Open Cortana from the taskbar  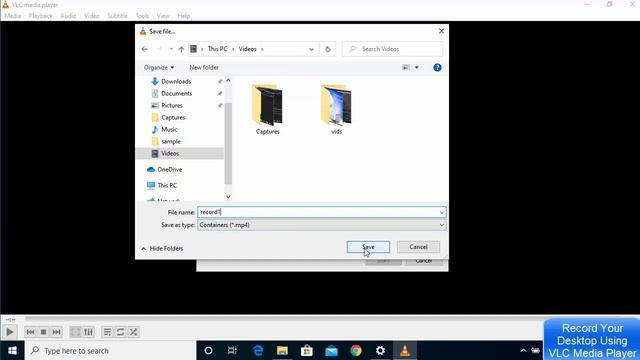click(x=208, y=351)
